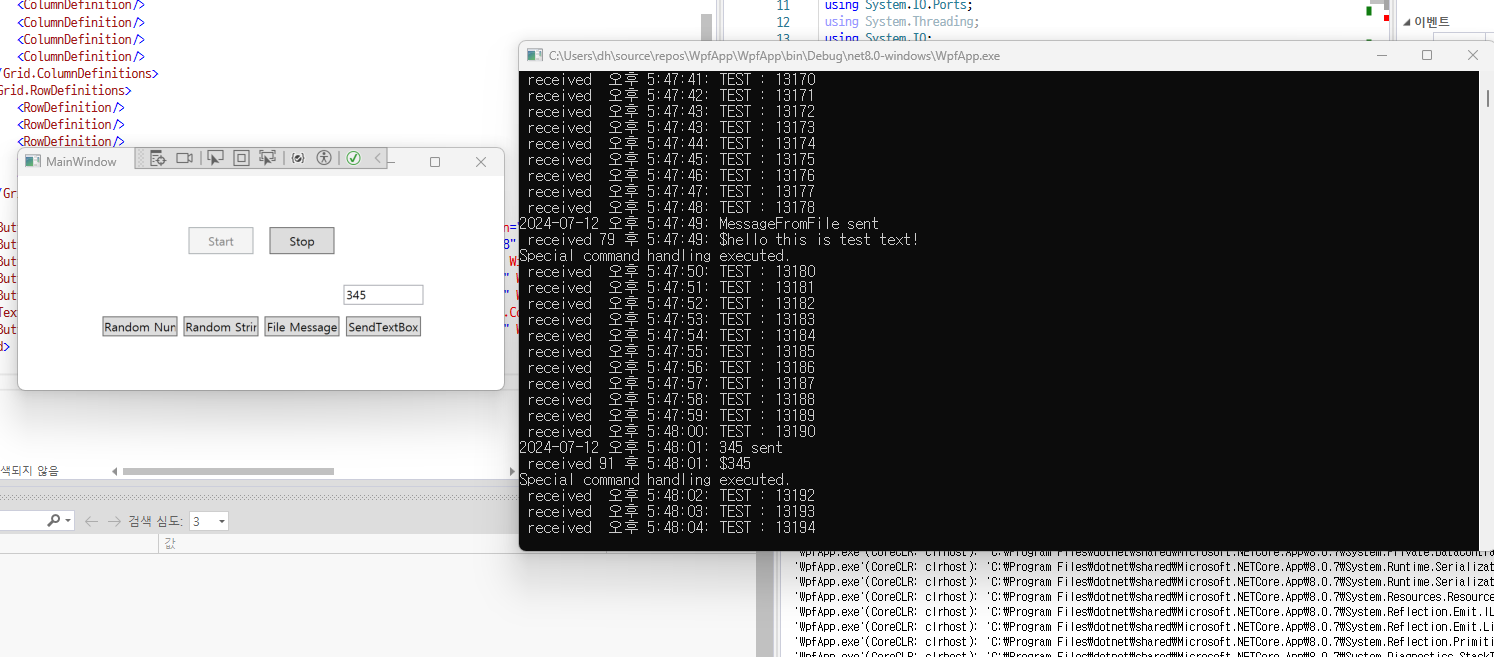Click the Stop button in MainWindow
The image size is (1494, 657).
point(302,241)
